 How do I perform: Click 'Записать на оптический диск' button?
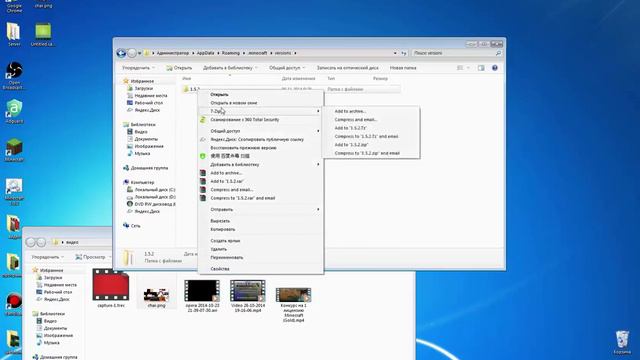(347, 68)
